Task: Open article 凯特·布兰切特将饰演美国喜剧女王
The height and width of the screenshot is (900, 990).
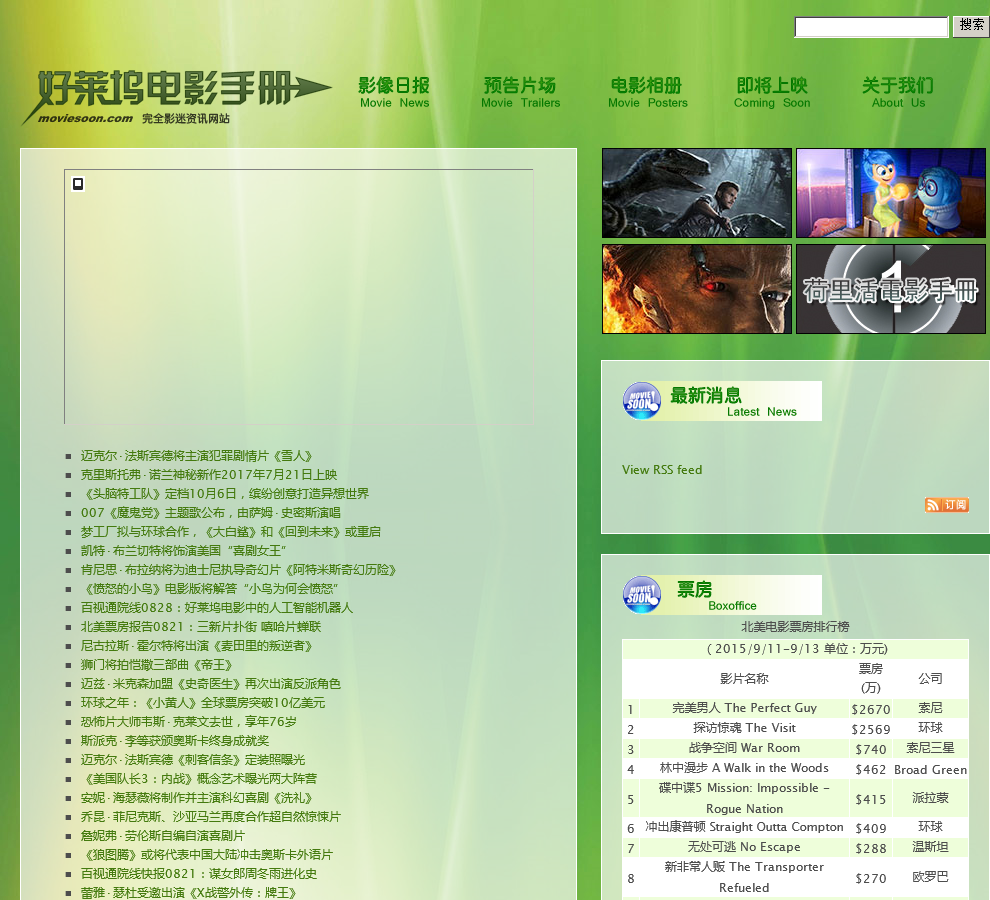Action: pyautogui.click(x=184, y=551)
